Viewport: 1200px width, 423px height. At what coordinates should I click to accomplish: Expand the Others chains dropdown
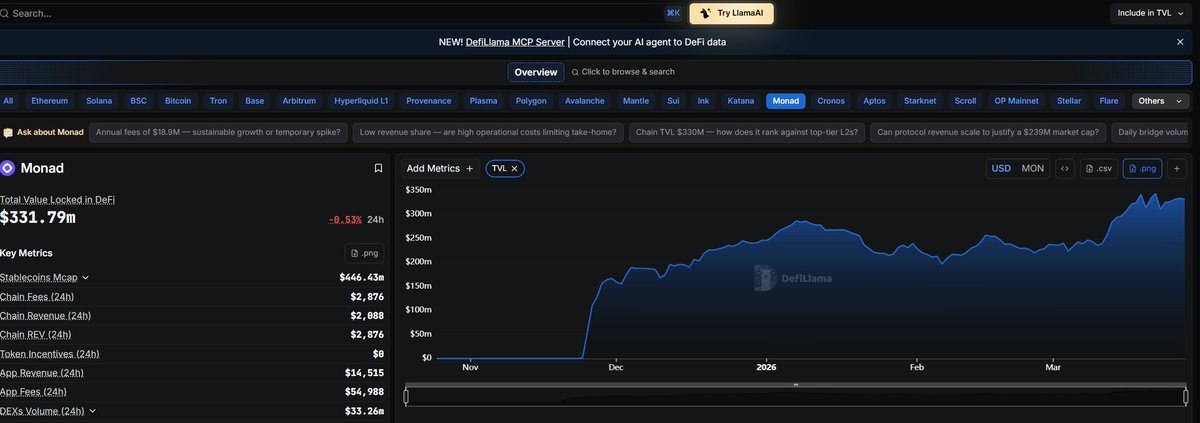pyautogui.click(x=1160, y=101)
